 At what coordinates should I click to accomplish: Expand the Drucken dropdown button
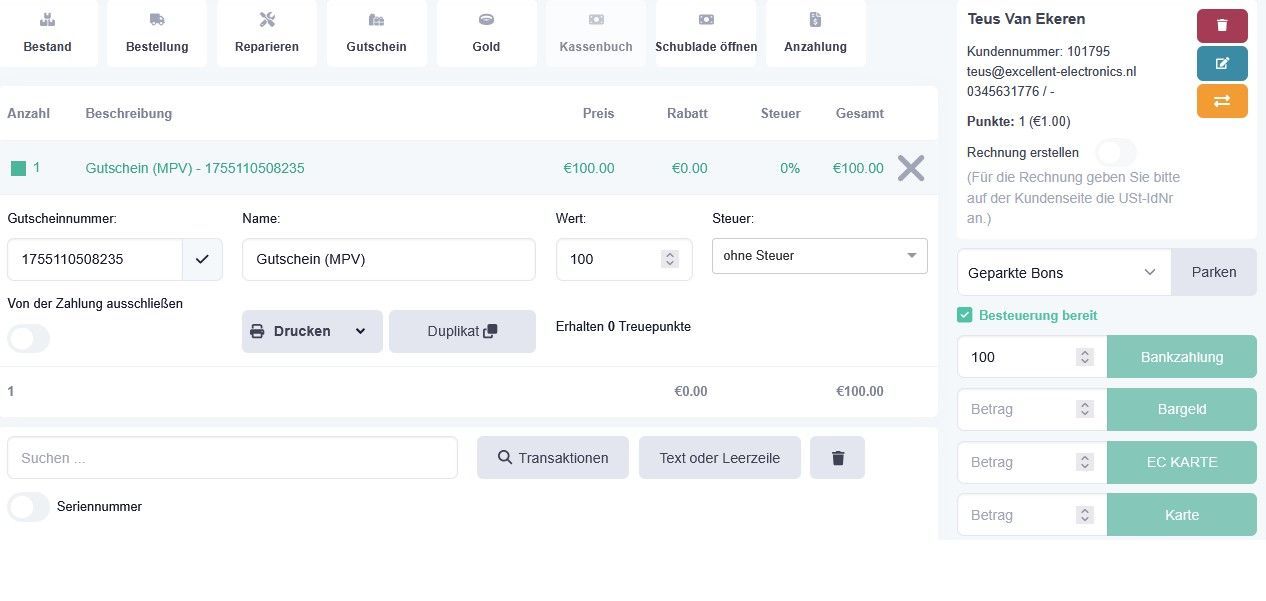312,331
